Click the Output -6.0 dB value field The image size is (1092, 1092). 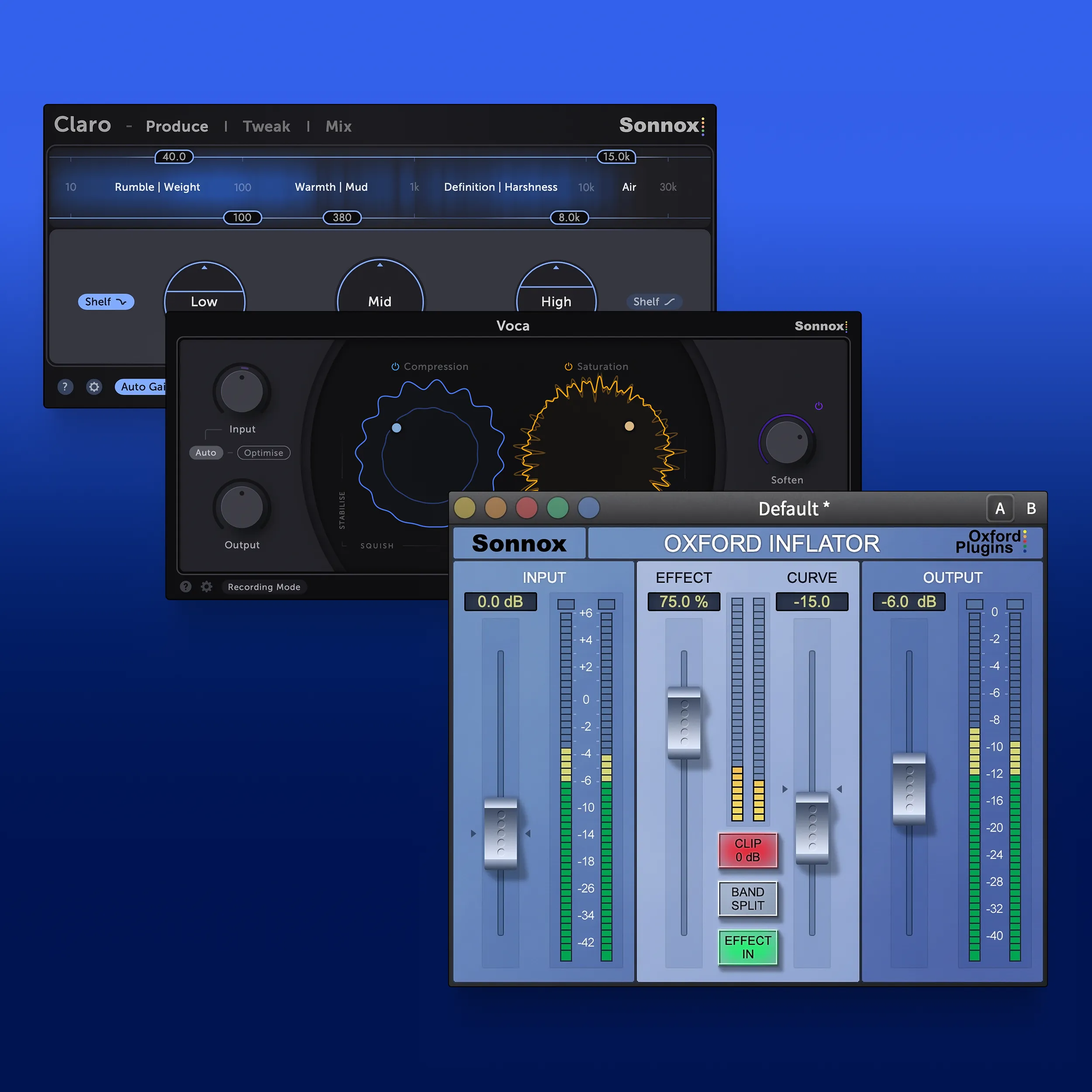(909, 601)
